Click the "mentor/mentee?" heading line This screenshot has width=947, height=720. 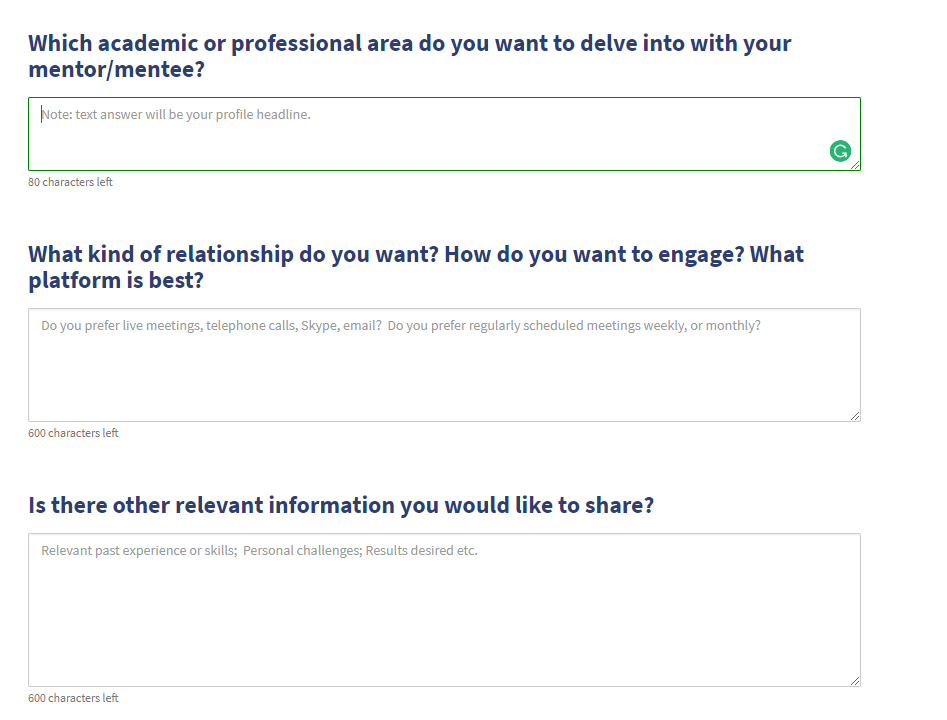(x=117, y=70)
